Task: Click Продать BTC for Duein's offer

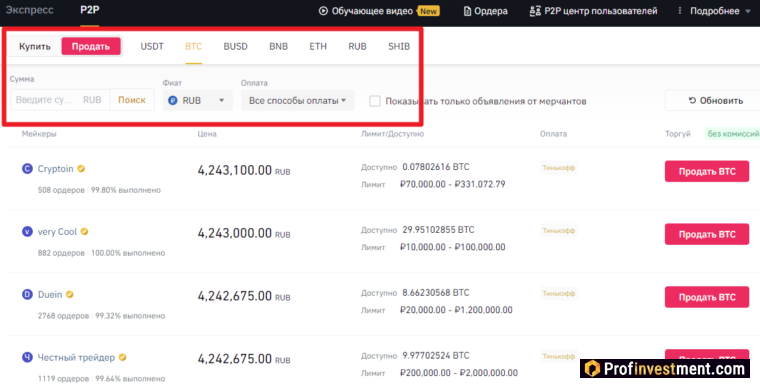Action: coord(707,297)
